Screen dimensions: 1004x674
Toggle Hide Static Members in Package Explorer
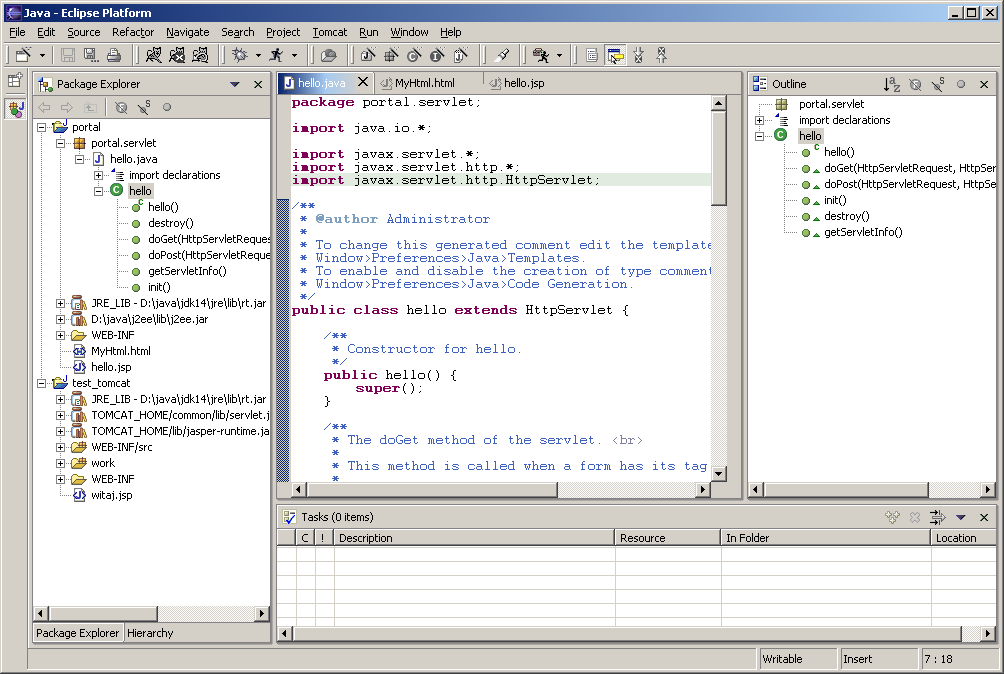tap(144, 108)
